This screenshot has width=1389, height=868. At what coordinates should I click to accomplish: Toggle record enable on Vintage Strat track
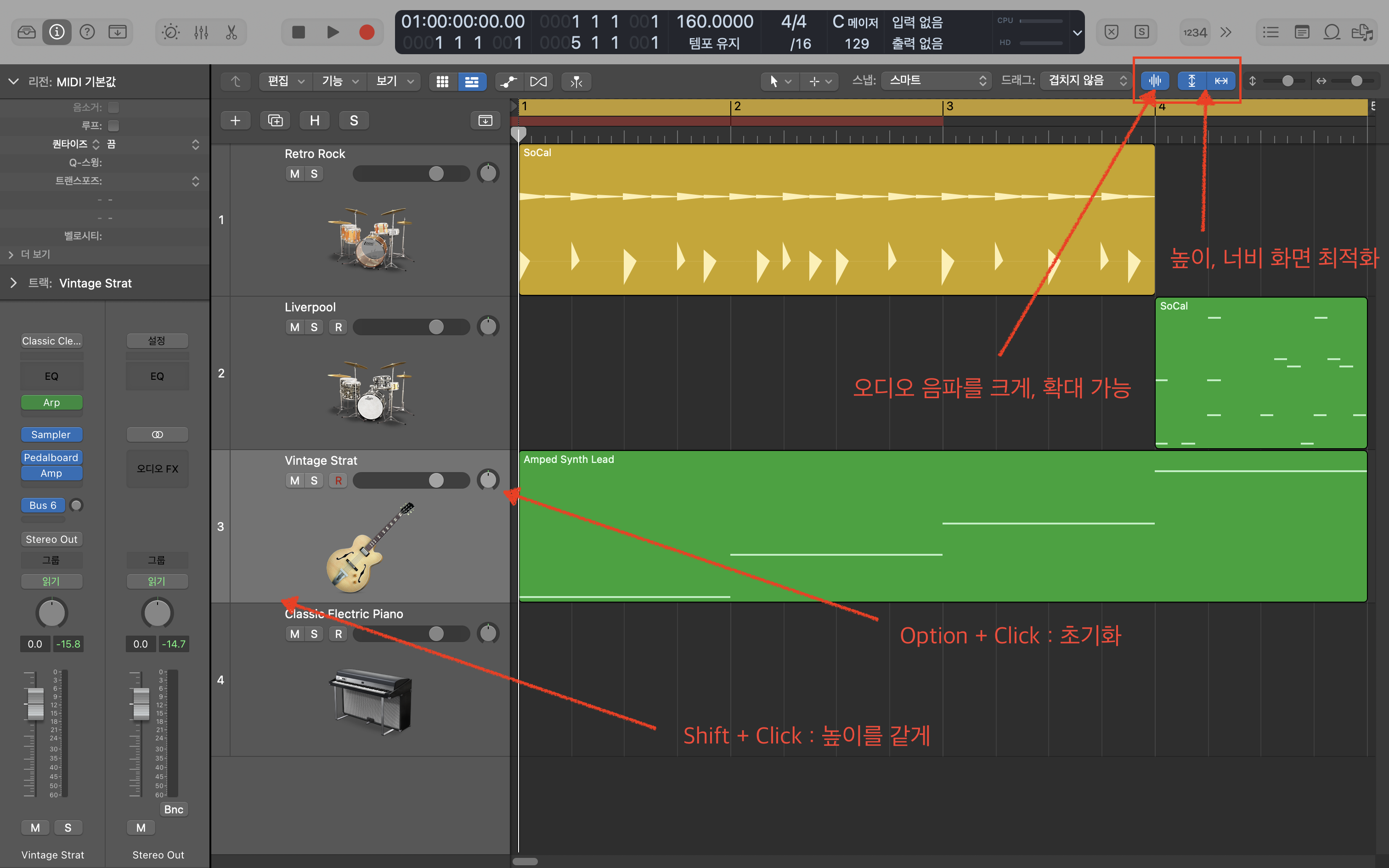(x=338, y=480)
